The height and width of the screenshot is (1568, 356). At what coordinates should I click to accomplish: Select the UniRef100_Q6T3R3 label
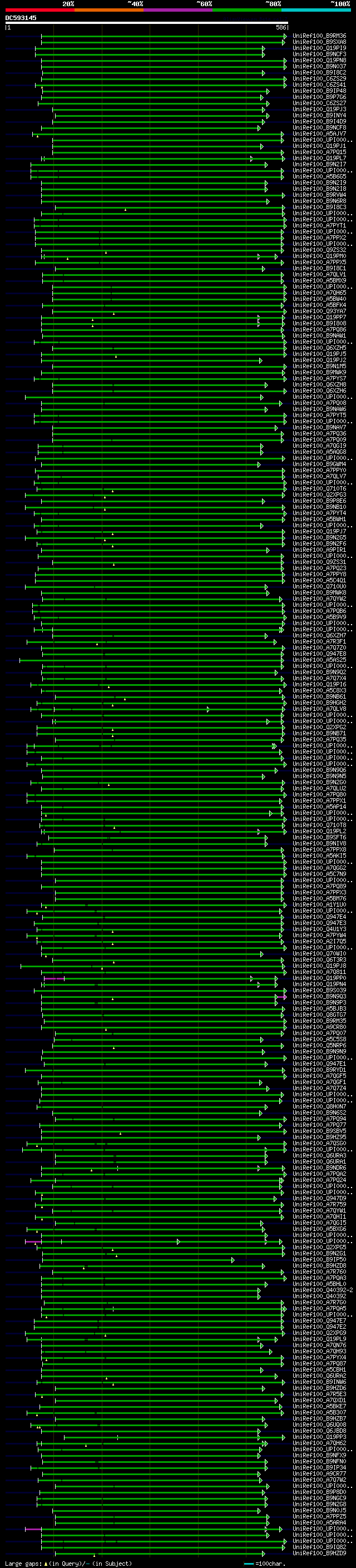pos(319,960)
